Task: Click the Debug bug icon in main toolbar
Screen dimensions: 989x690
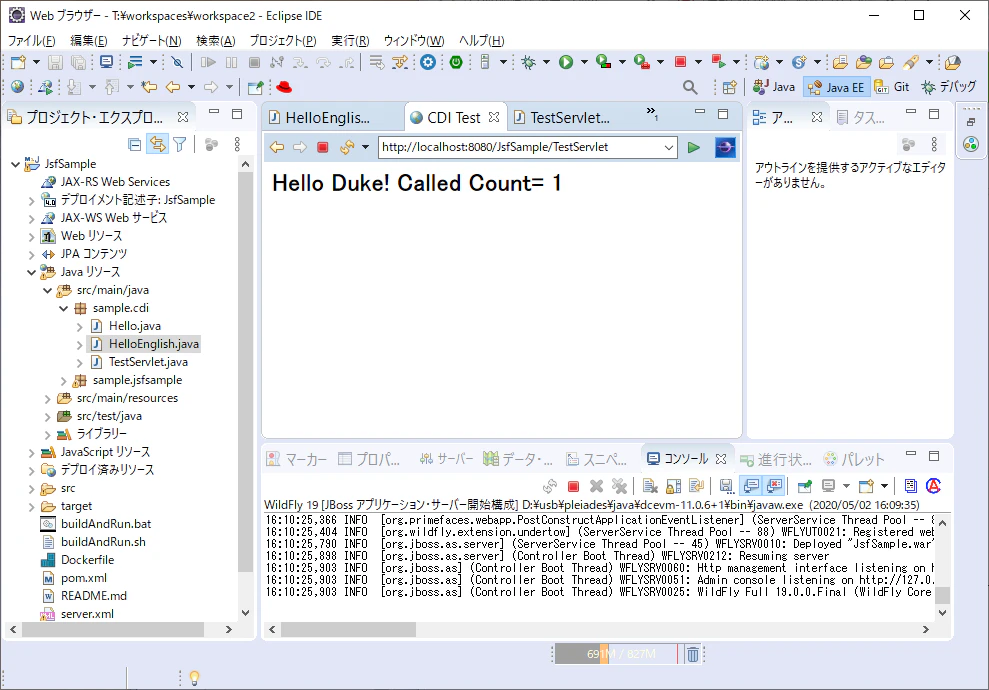Action: pyautogui.click(x=529, y=62)
